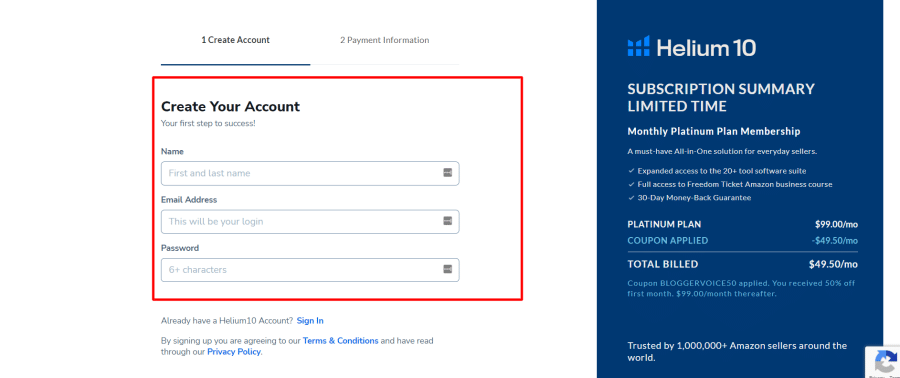The width and height of the screenshot is (900, 378).
Task: Click the Name field label
Action: 172,151
